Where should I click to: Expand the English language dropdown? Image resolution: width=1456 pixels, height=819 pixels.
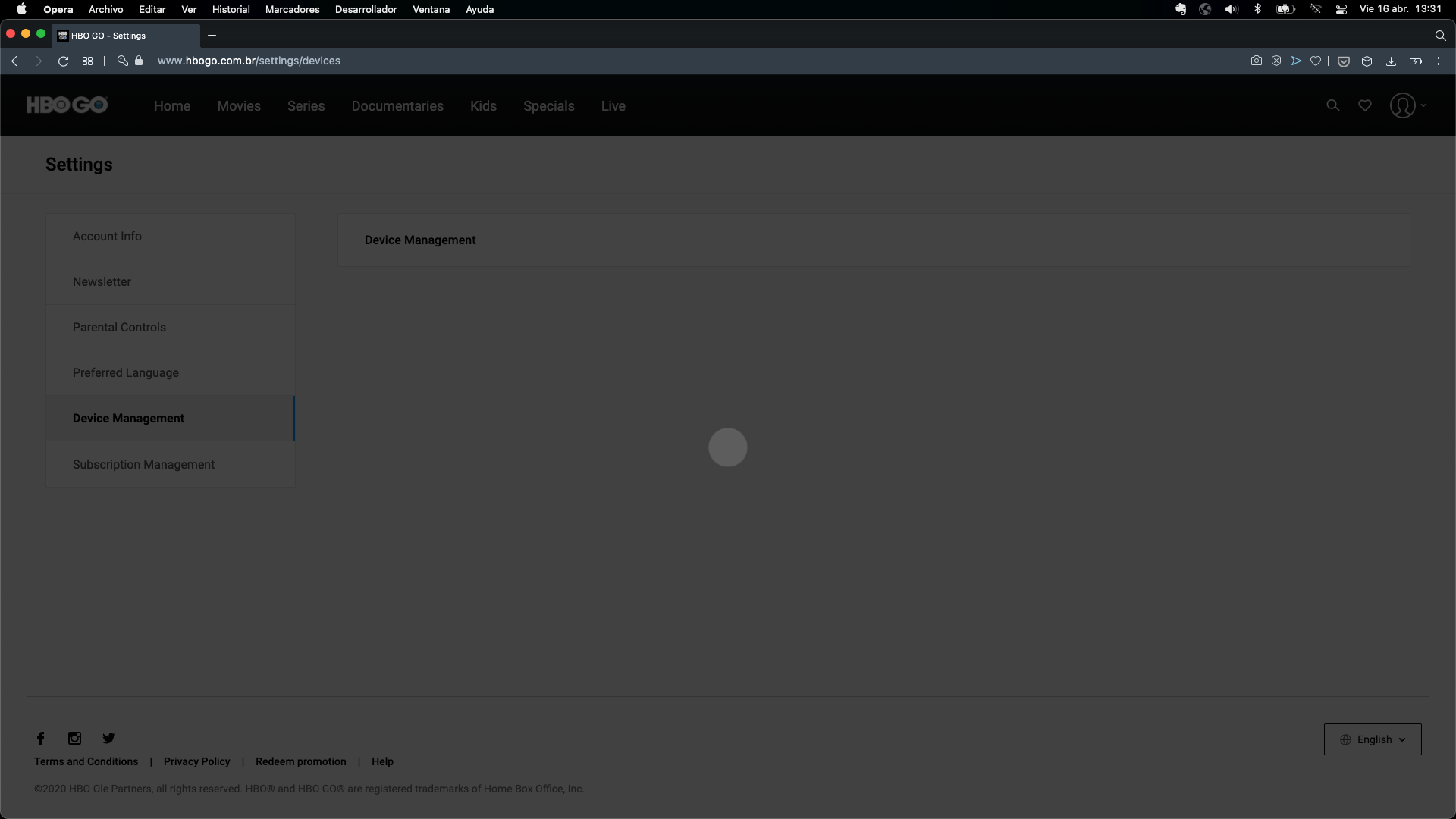pos(1373,739)
